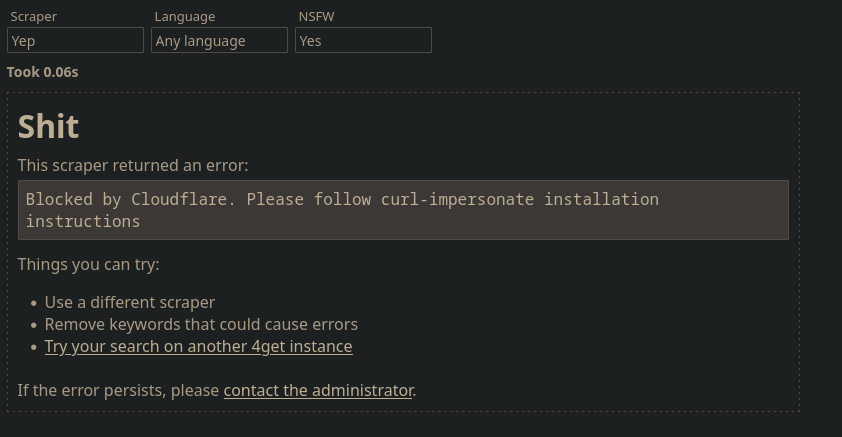Click the Scraper field label
The image size is (842, 437).
coord(33,17)
